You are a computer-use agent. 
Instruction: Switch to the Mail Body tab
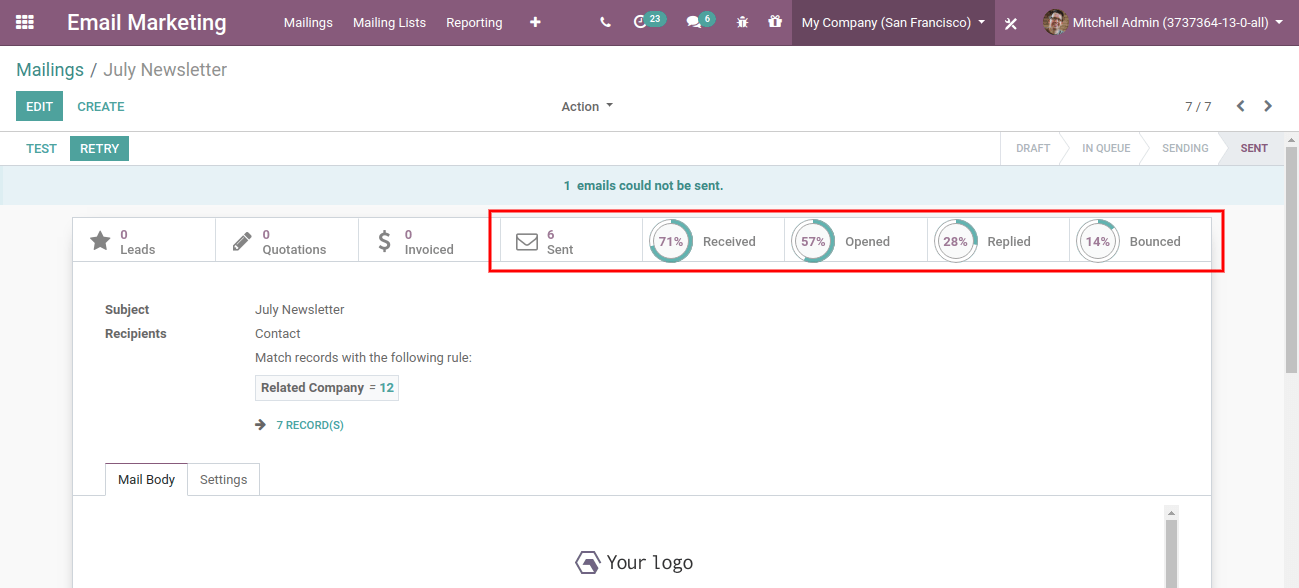(x=146, y=479)
